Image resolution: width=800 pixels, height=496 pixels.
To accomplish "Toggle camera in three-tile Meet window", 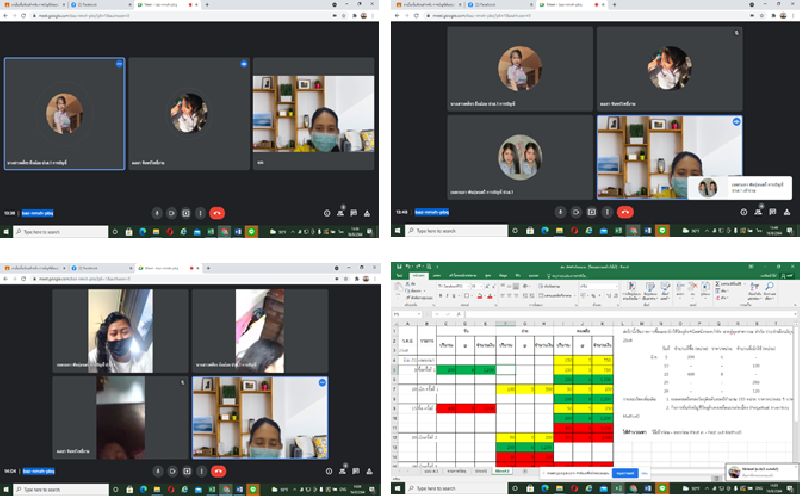I will pos(171,212).
